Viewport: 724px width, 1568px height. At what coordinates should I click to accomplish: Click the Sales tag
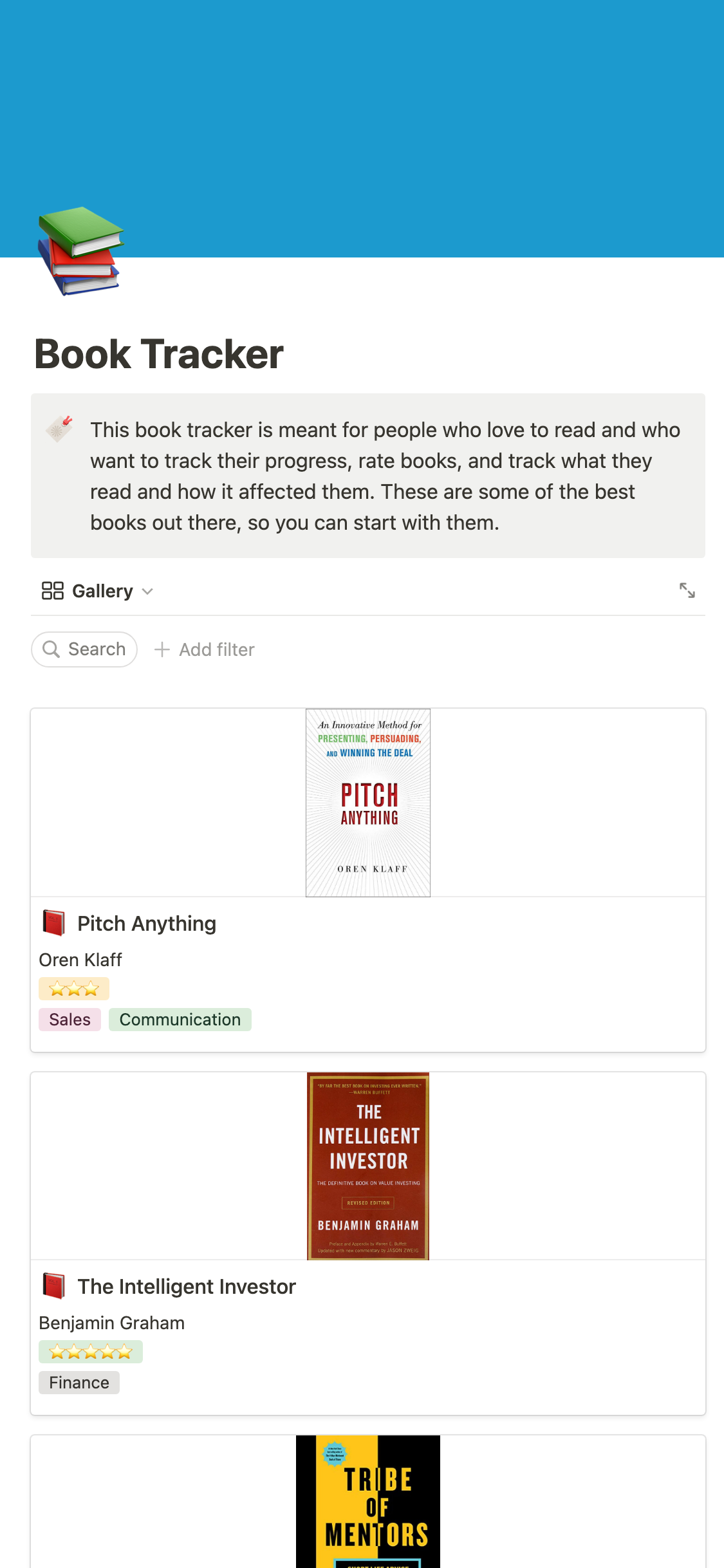70,1020
